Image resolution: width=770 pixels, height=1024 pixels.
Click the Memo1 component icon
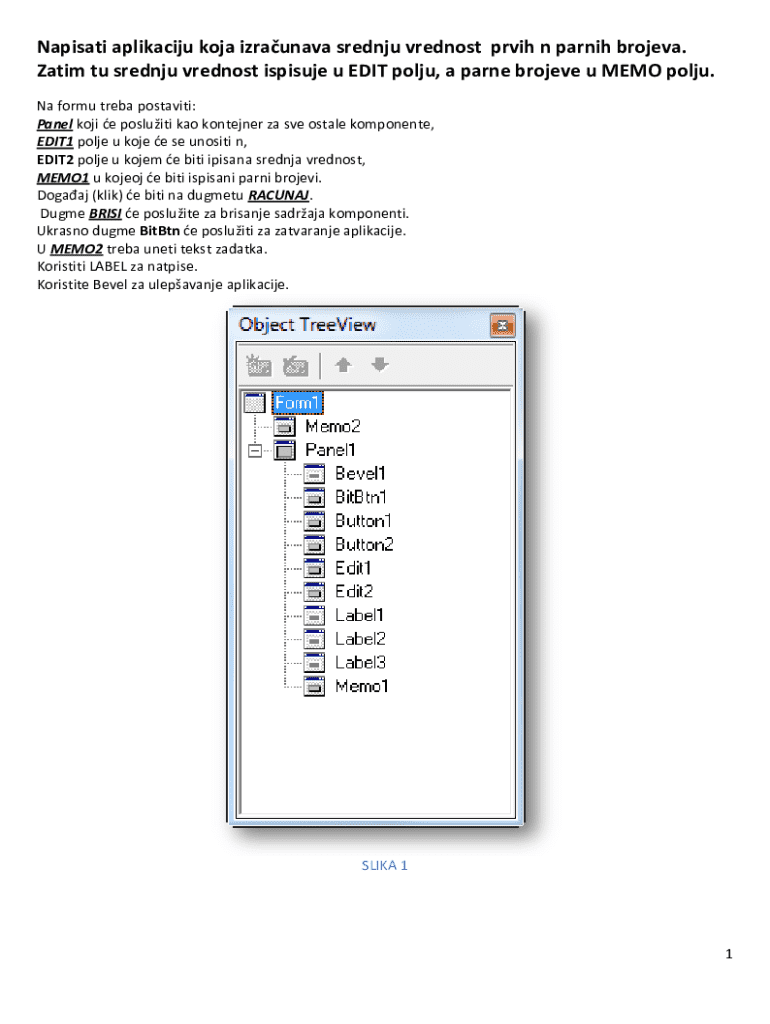click(x=315, y=686)
